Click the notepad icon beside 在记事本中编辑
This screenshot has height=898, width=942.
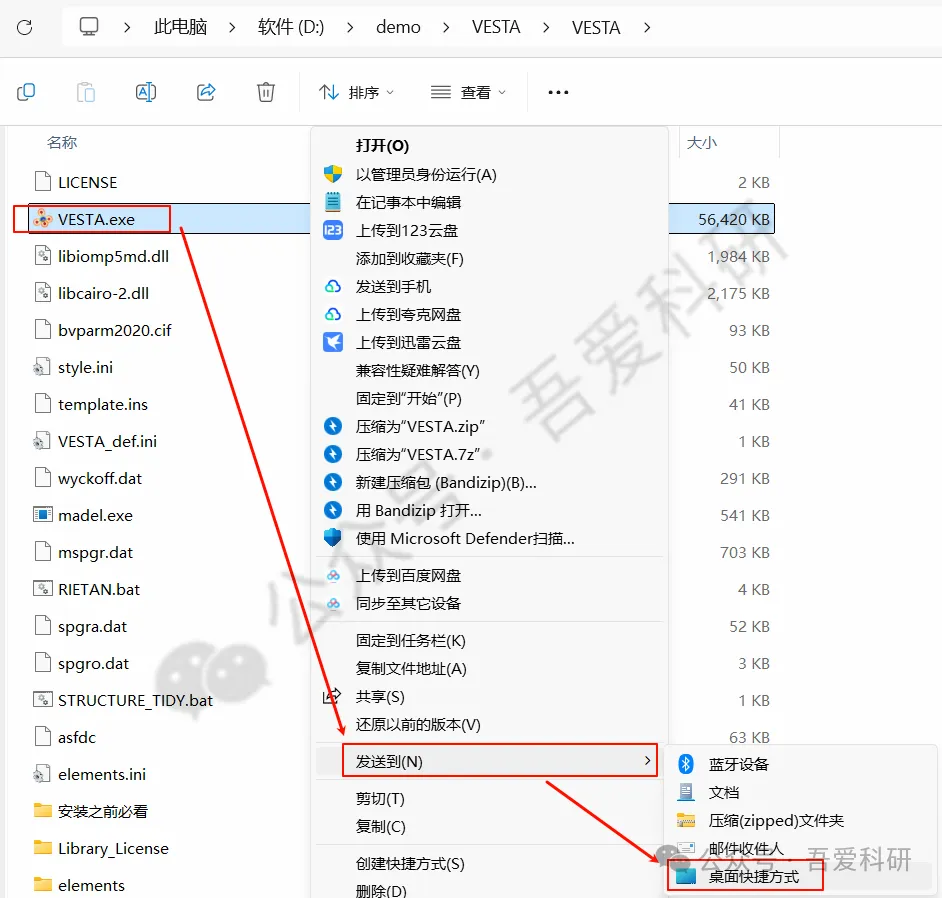(333, 202)
